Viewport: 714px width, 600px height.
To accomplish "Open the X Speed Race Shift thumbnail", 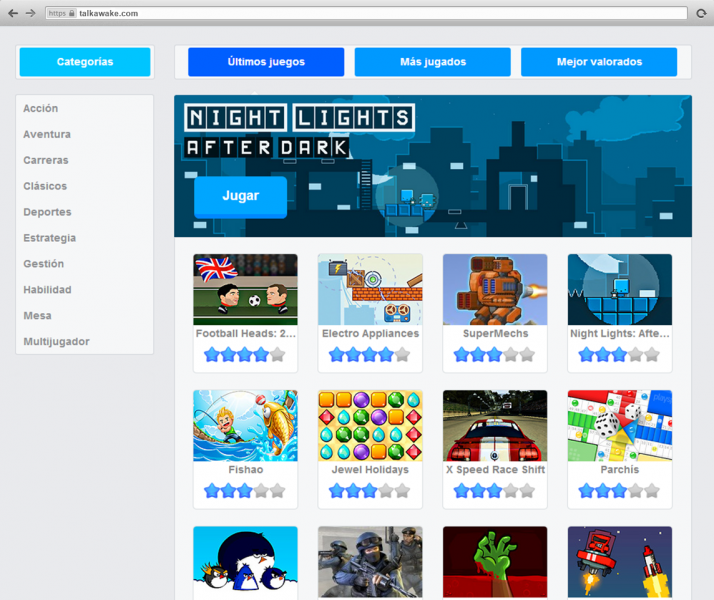I will click(495, 425).
